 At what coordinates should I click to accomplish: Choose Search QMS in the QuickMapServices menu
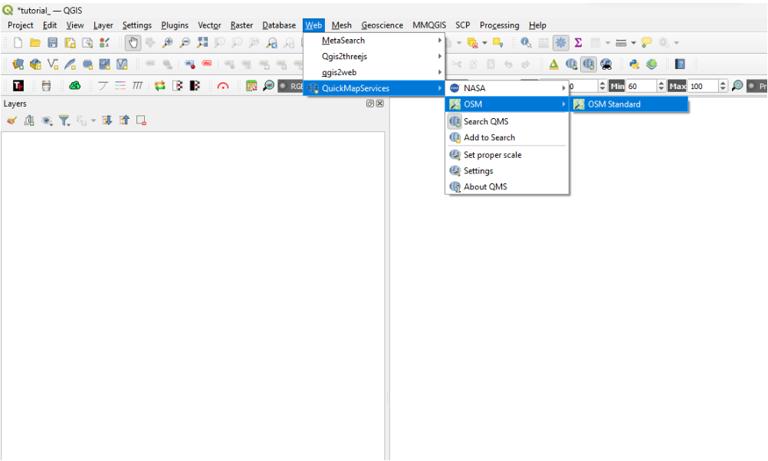pyautogui.click(x=507, y=121)
